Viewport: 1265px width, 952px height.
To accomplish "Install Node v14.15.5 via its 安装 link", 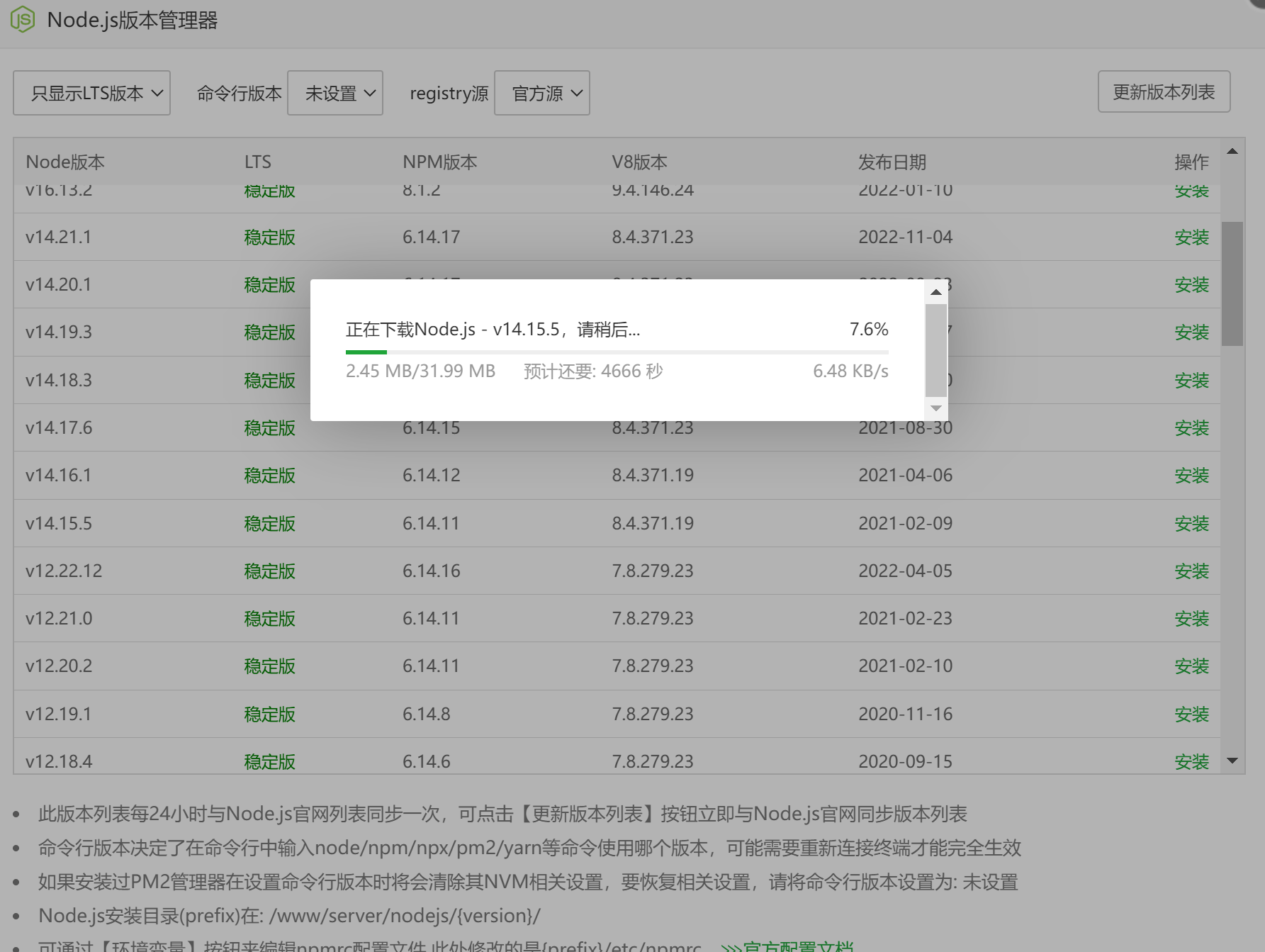I will click(1191, 523).
